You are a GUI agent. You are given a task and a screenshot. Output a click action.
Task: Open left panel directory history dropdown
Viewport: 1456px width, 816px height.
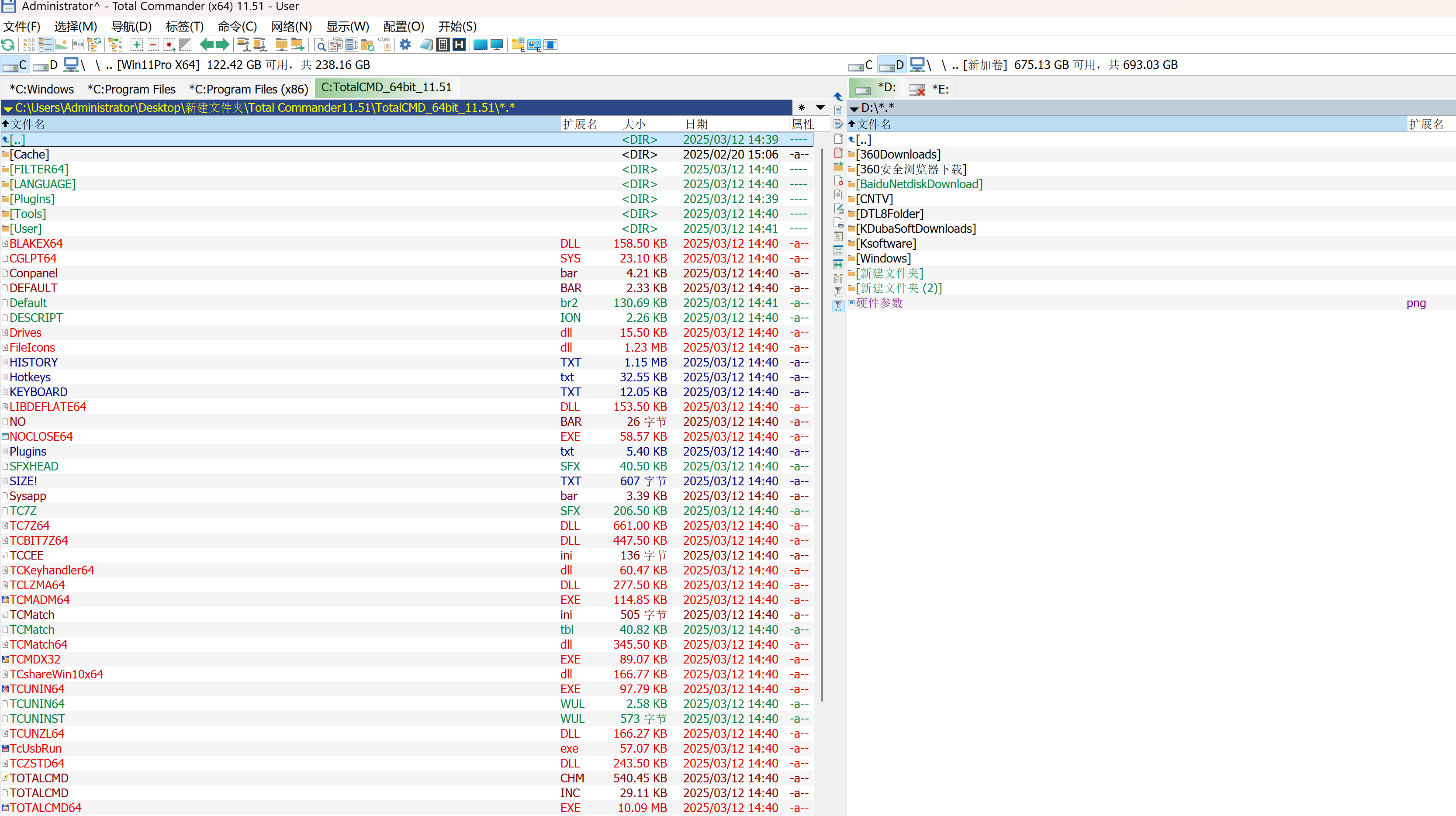tap(820, 107)
